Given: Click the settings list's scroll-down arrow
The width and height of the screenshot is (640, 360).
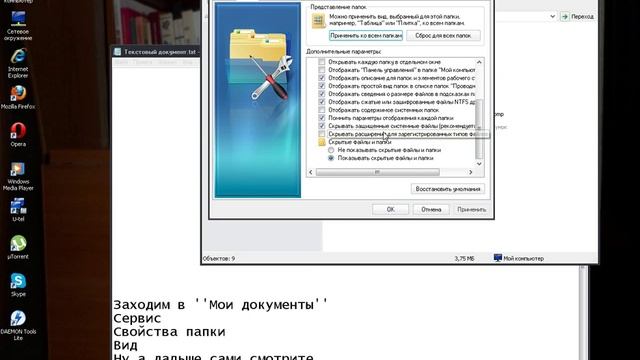Looking at the screenshot, I should tap(479, 164).
